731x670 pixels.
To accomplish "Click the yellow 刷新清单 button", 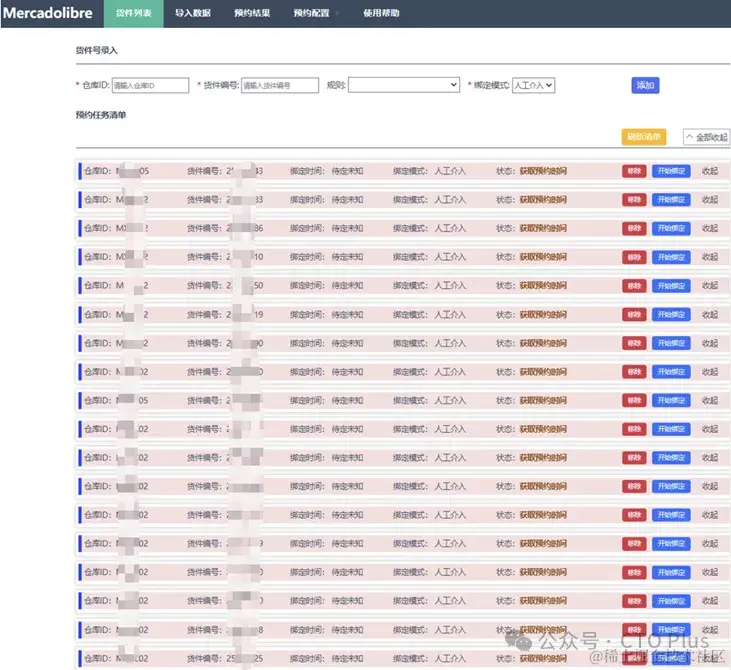I will (643, 137).
